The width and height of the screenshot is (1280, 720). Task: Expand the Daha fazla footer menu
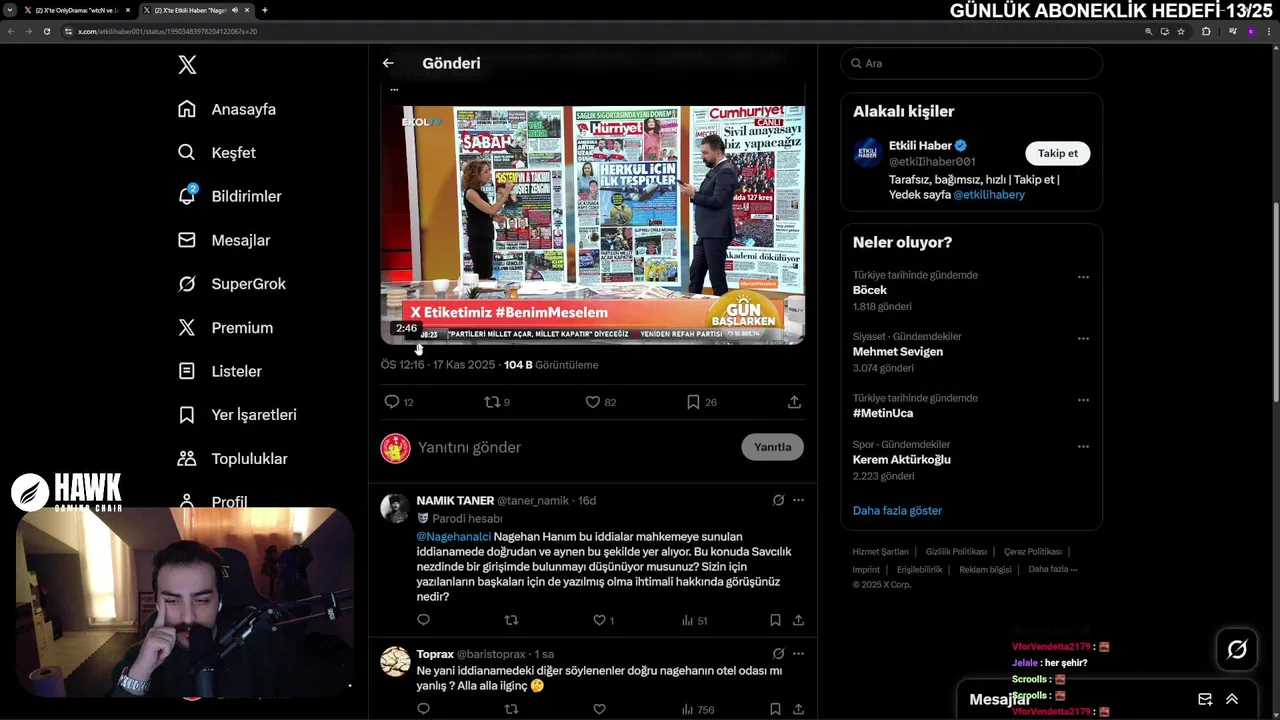coord(1052,569)
